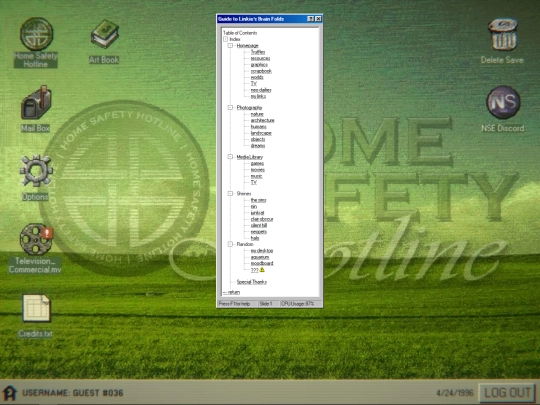
Task: Open the Art Book desktop icon
Action: (x=105, y=34)
